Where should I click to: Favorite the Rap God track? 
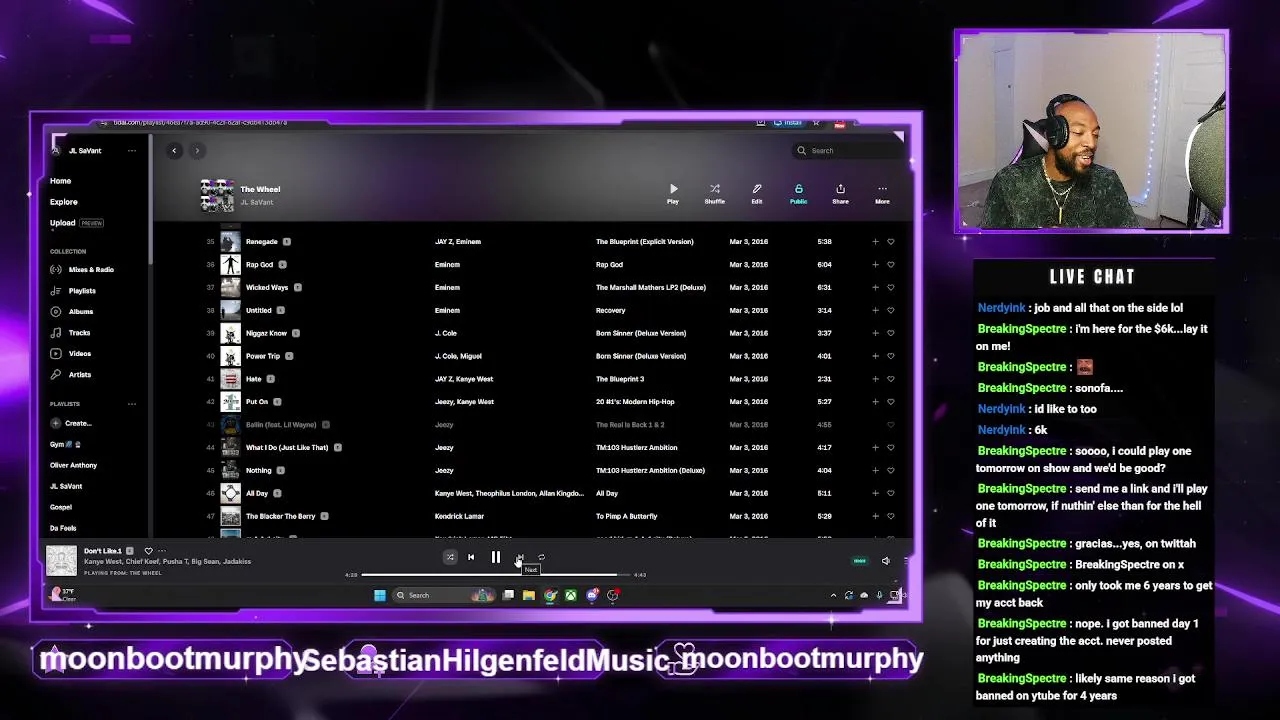[890, 265]
